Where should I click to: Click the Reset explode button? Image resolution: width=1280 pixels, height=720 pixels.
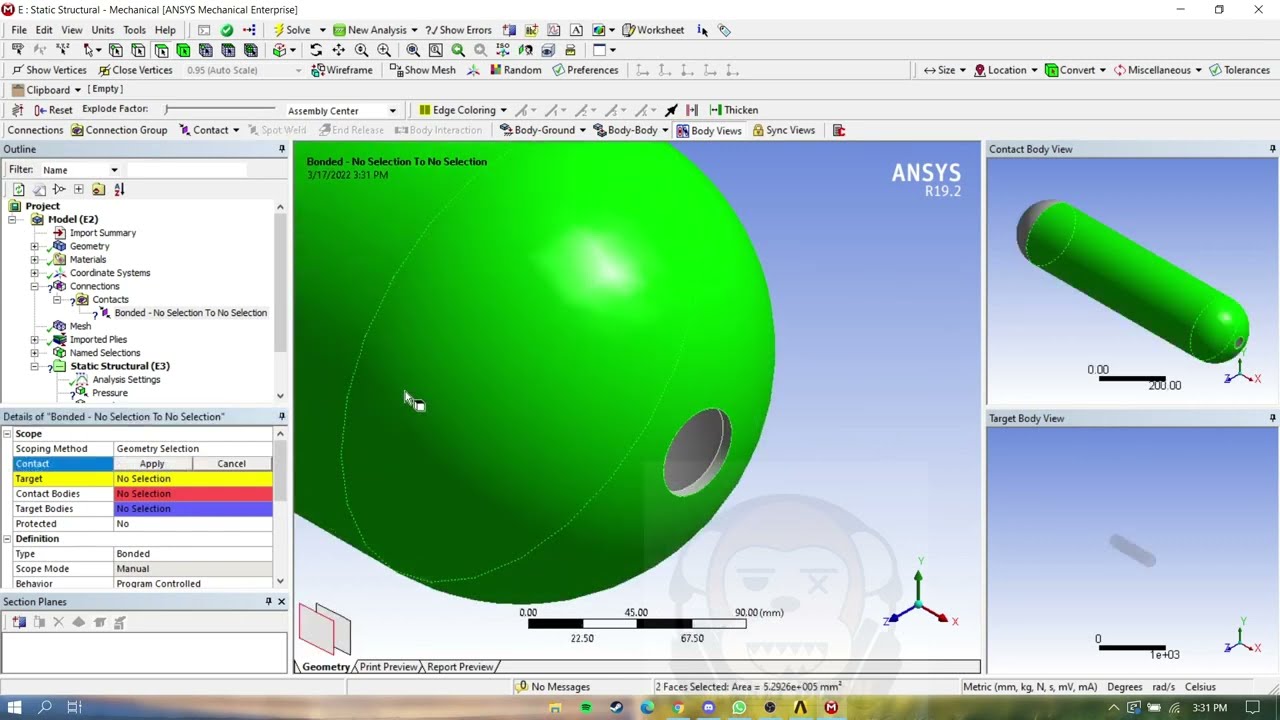pyautogui.click(x=53, y=110)
